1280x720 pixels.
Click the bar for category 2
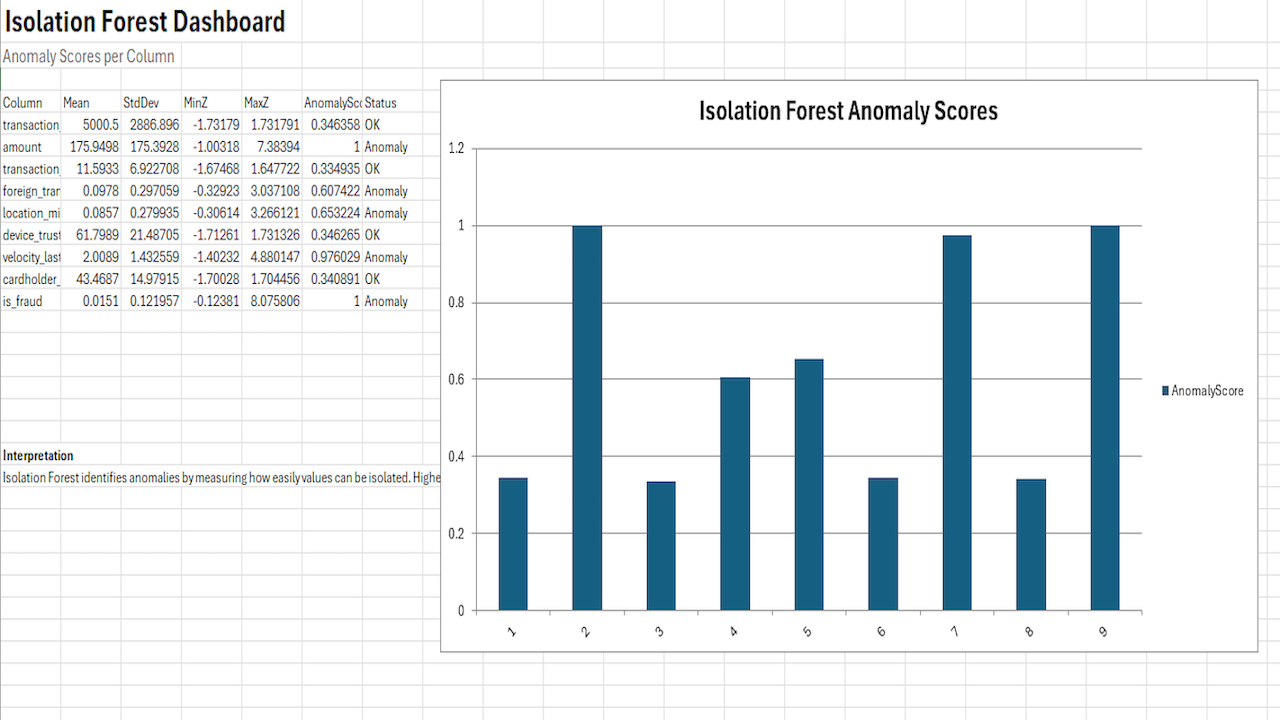point(587,418)
